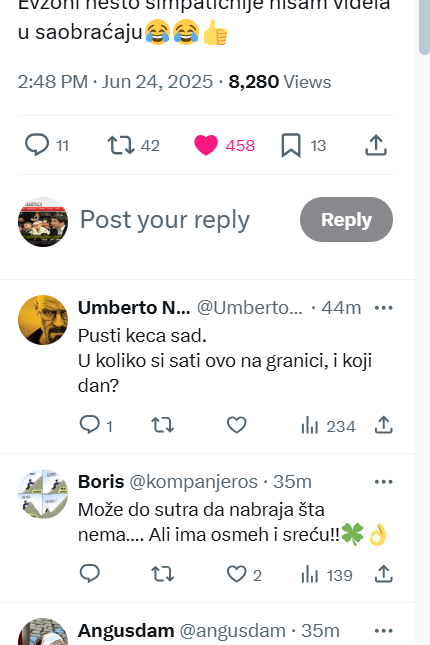The image size is (430, 645).
Task: Reply to Umberto's comment
Action: click(95, 425)
